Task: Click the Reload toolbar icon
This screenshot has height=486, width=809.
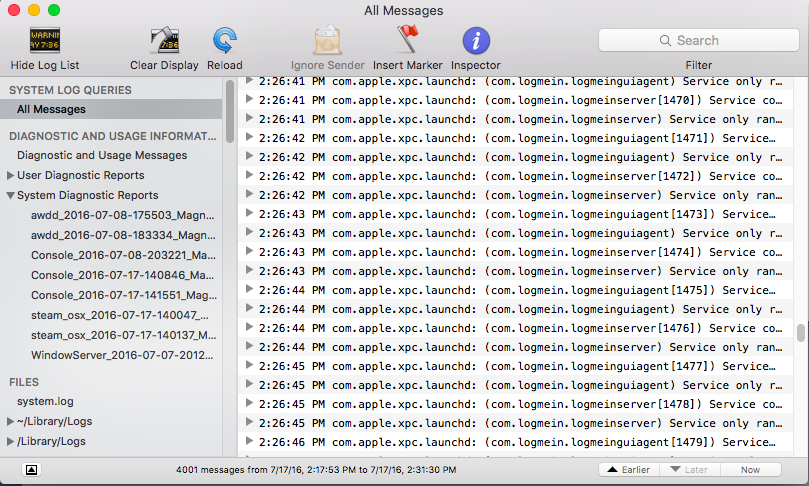Action: click(225, 41)
